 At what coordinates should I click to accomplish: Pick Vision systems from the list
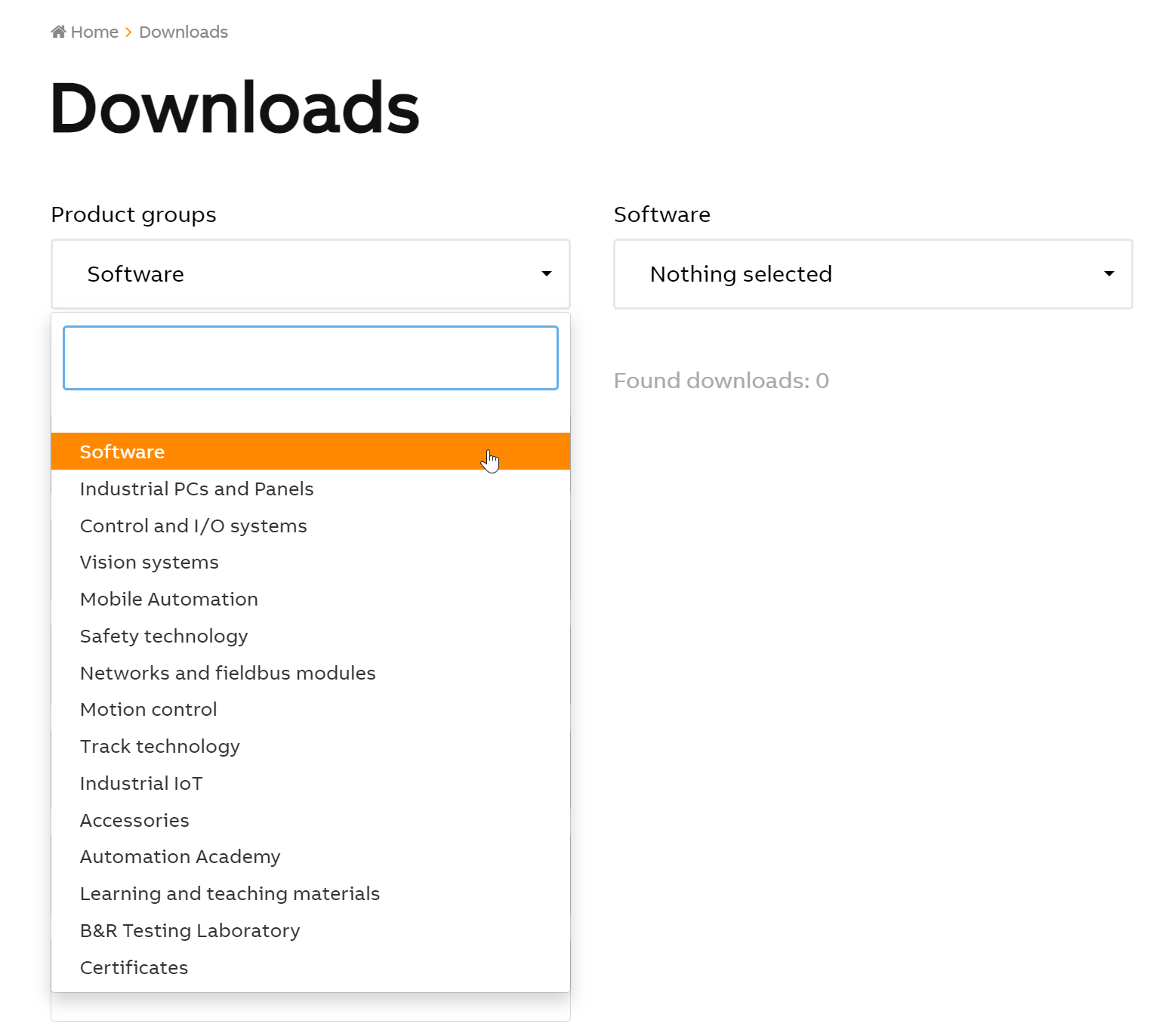(310, 562)
